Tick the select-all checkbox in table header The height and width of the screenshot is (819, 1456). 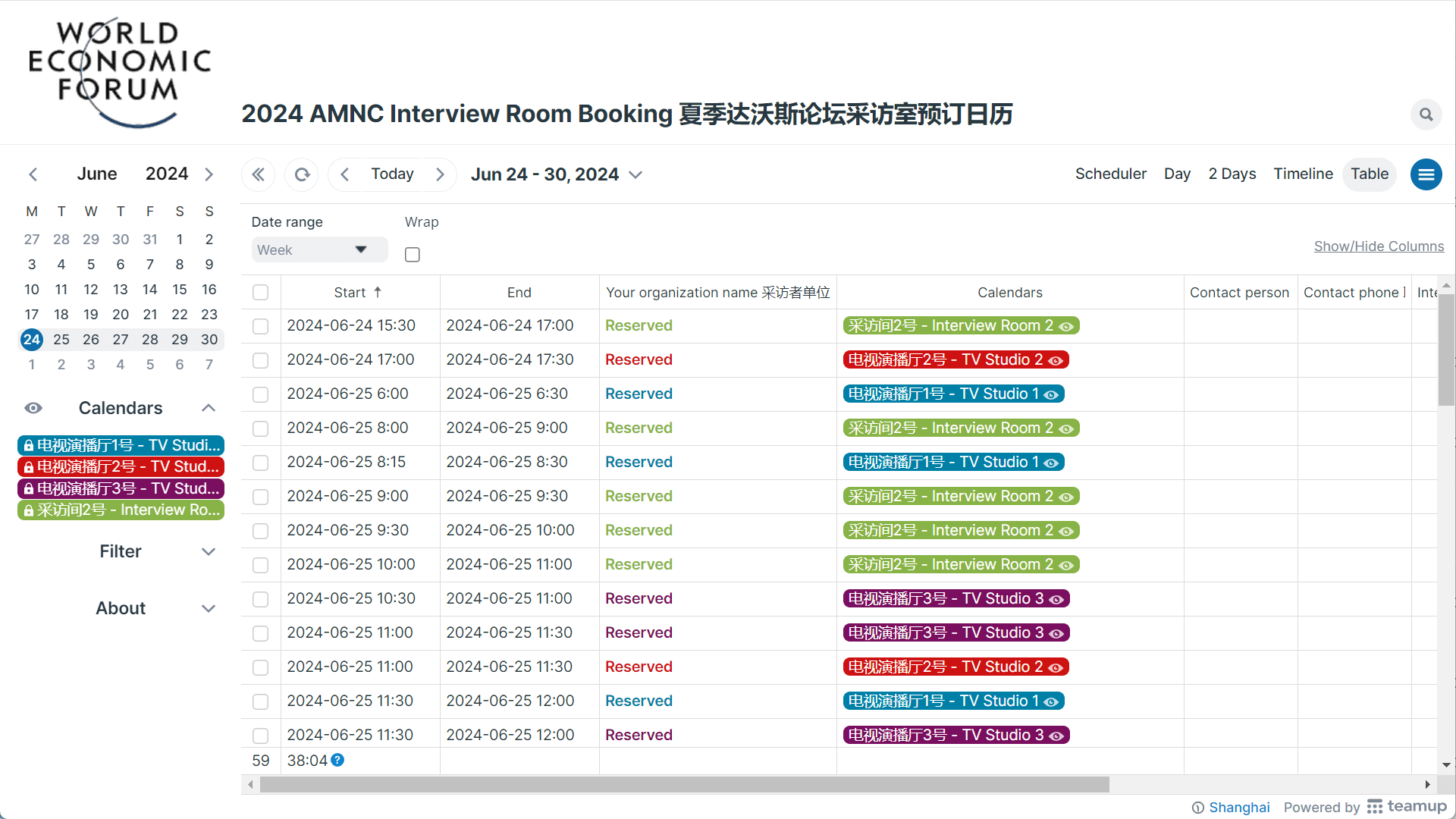261,292
